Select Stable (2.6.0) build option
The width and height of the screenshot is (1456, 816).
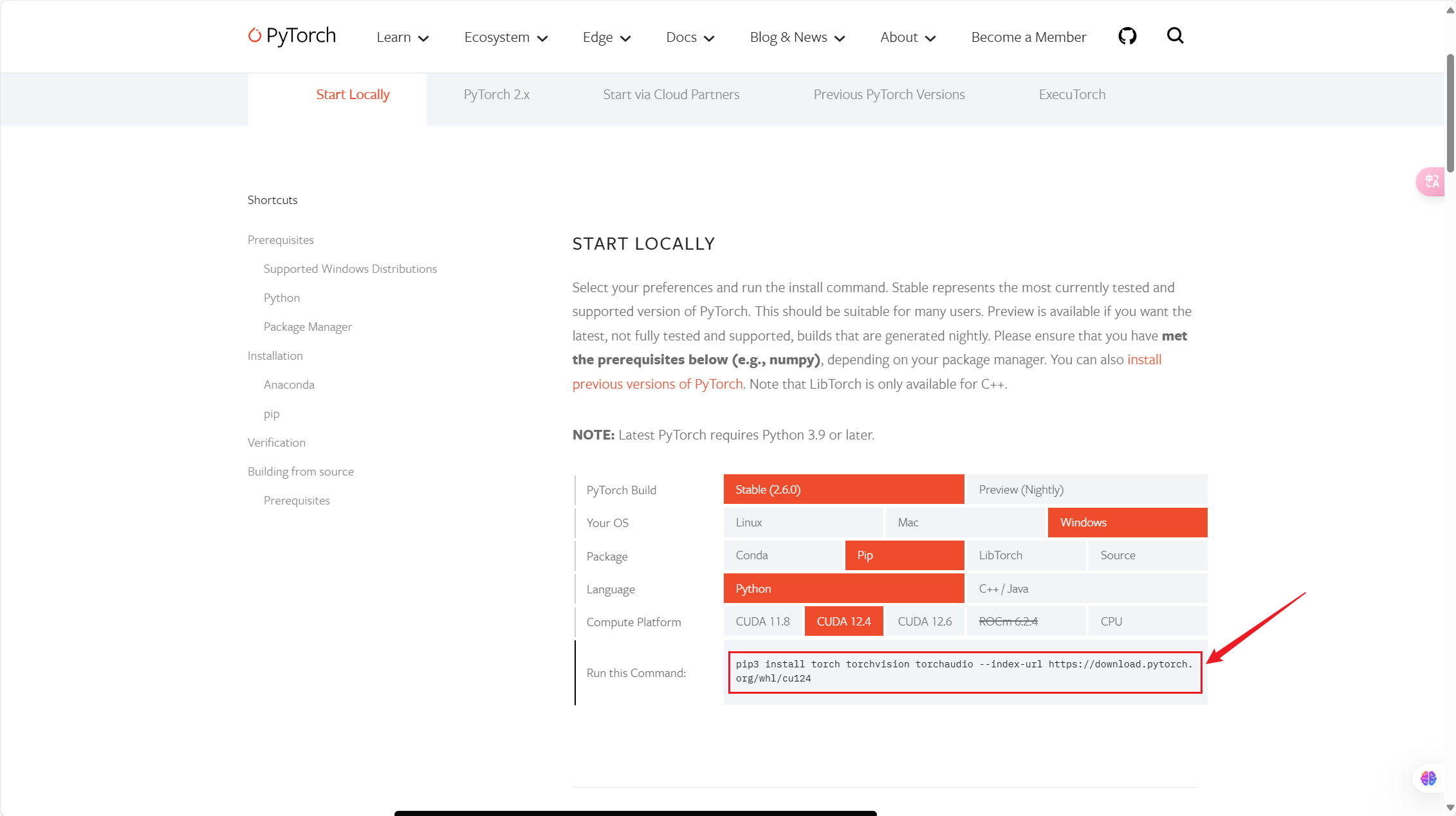click(843, 489)
